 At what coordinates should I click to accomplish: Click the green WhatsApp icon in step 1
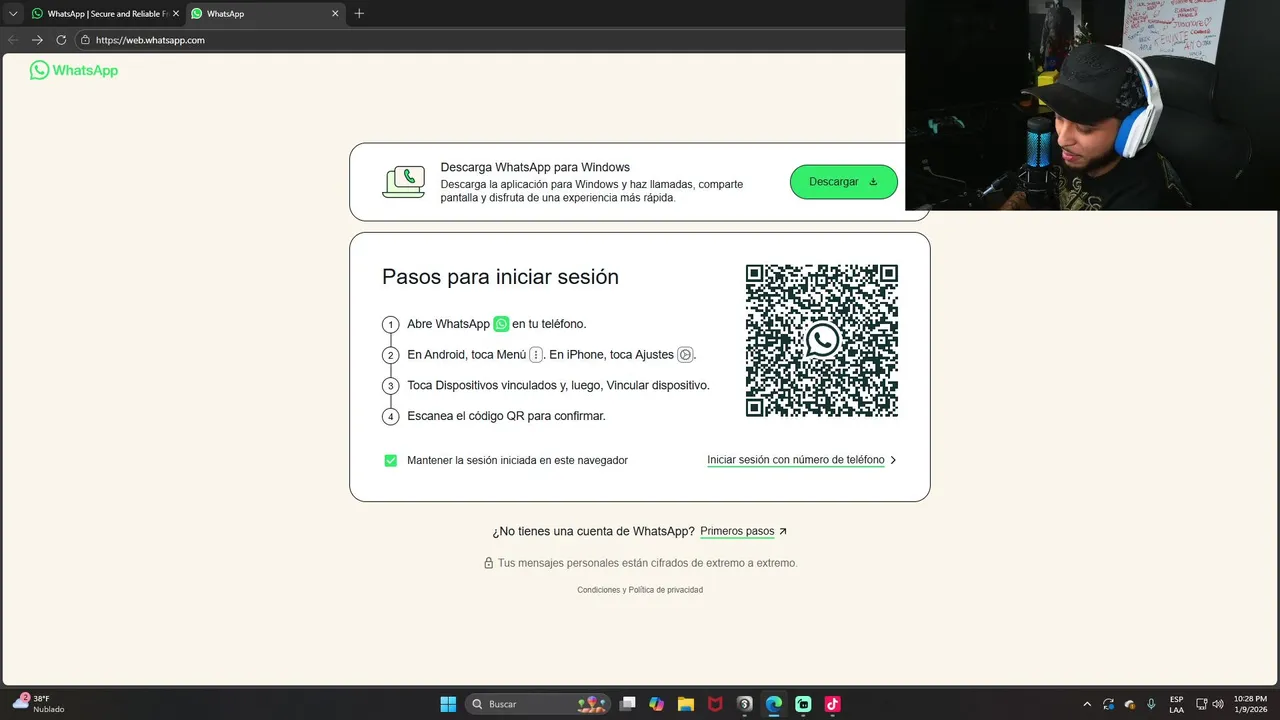tap(501, 324)
